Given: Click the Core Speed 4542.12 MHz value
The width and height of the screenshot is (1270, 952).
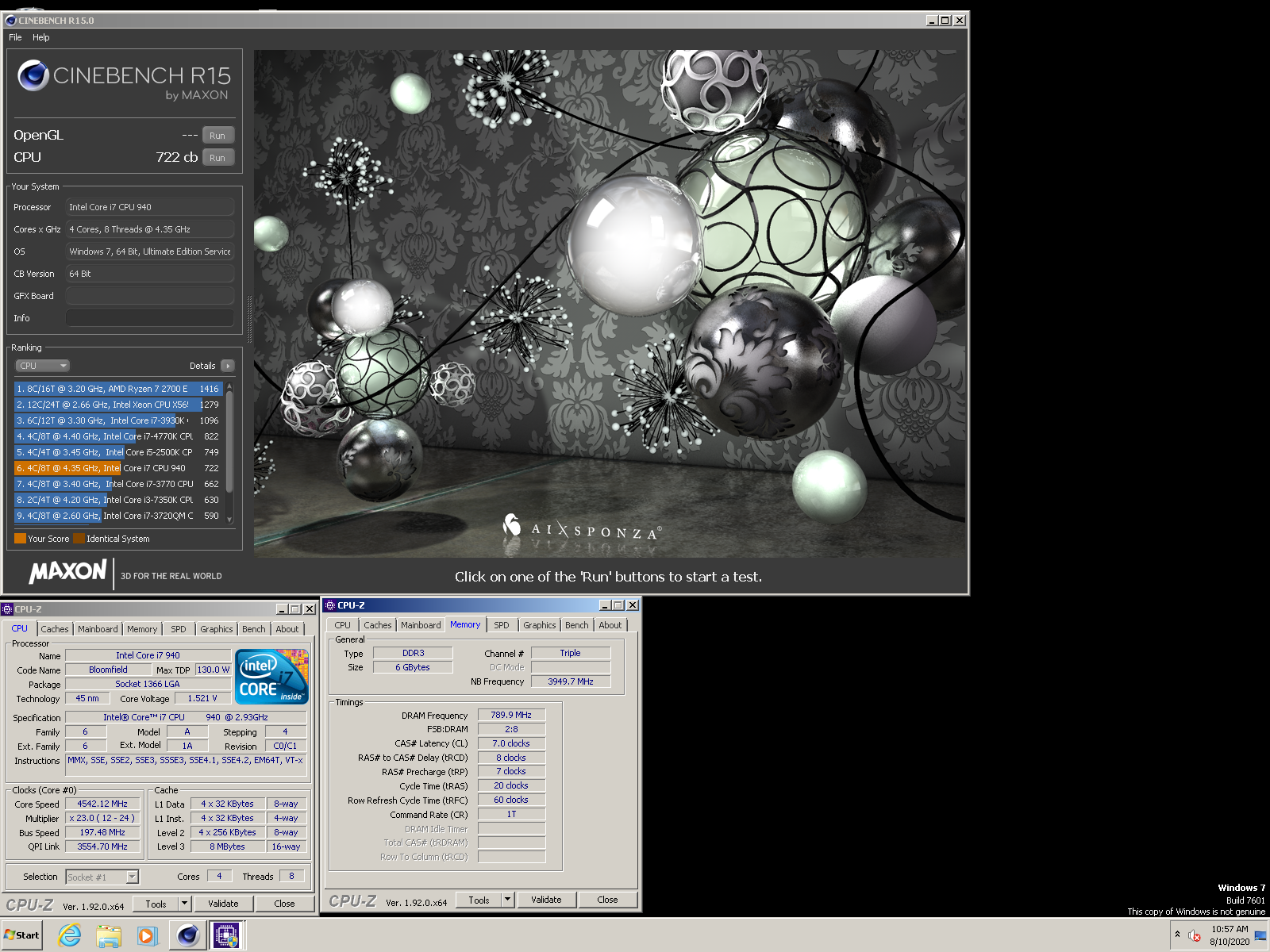Looking at the screenshot, I should coord(102,804).
